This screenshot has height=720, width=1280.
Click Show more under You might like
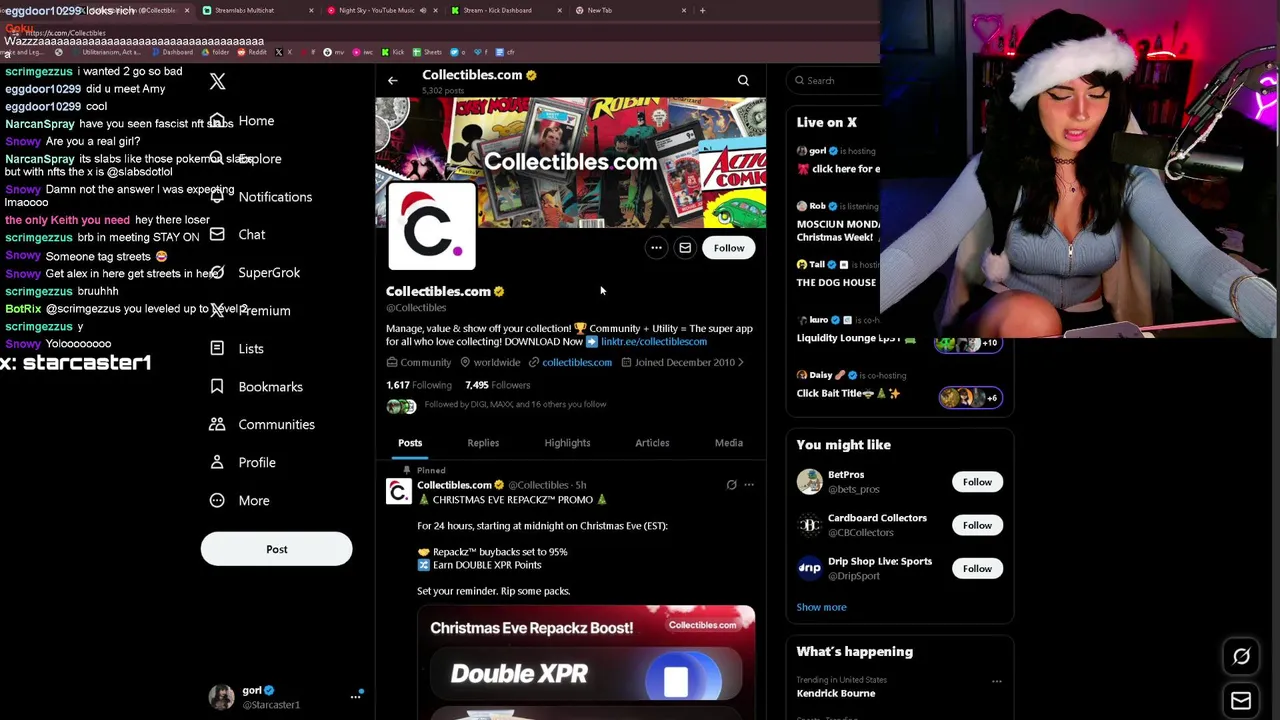point(821,607)
